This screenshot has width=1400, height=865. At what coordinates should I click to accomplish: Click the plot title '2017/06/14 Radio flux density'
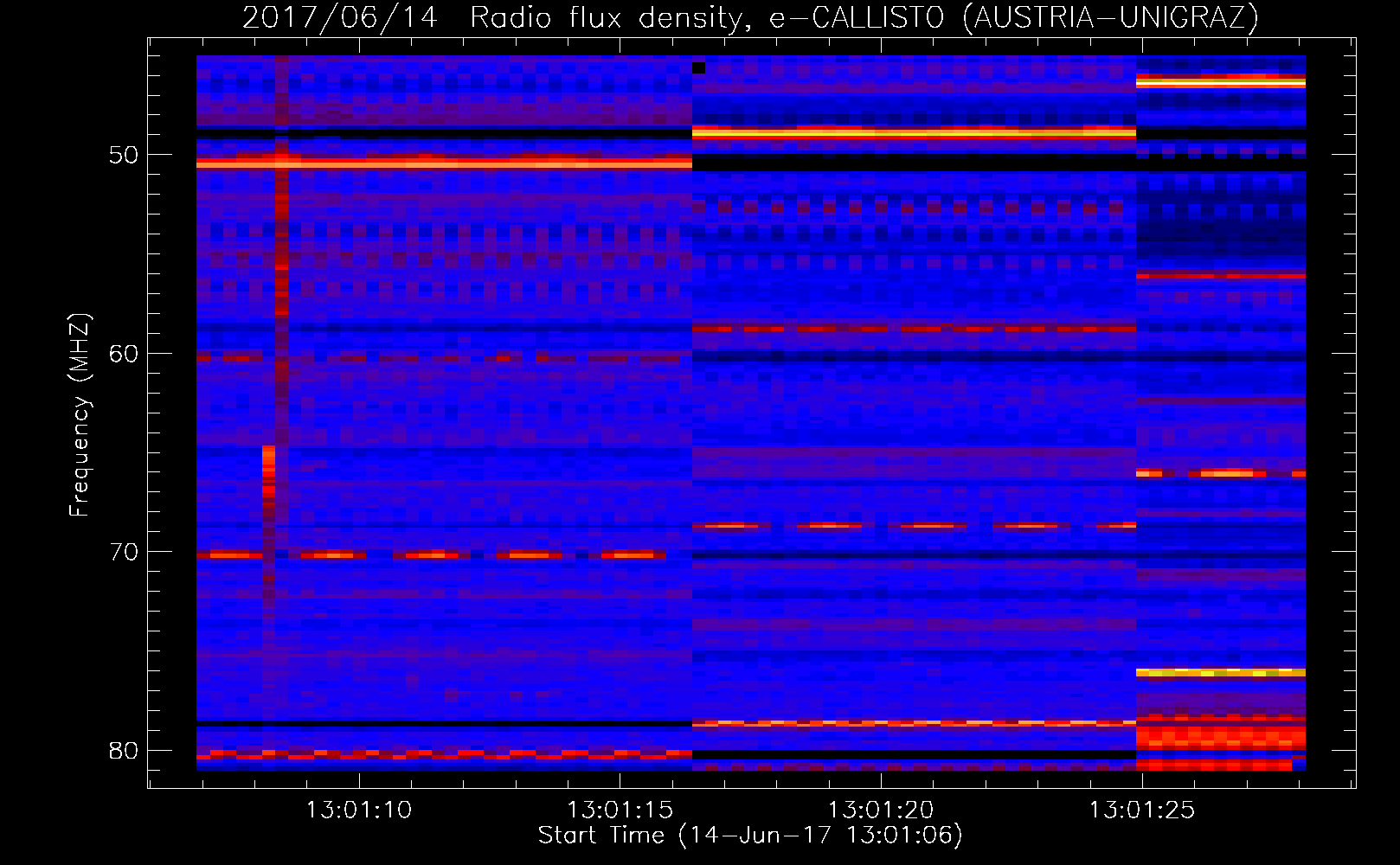click(x=750, y=17)
